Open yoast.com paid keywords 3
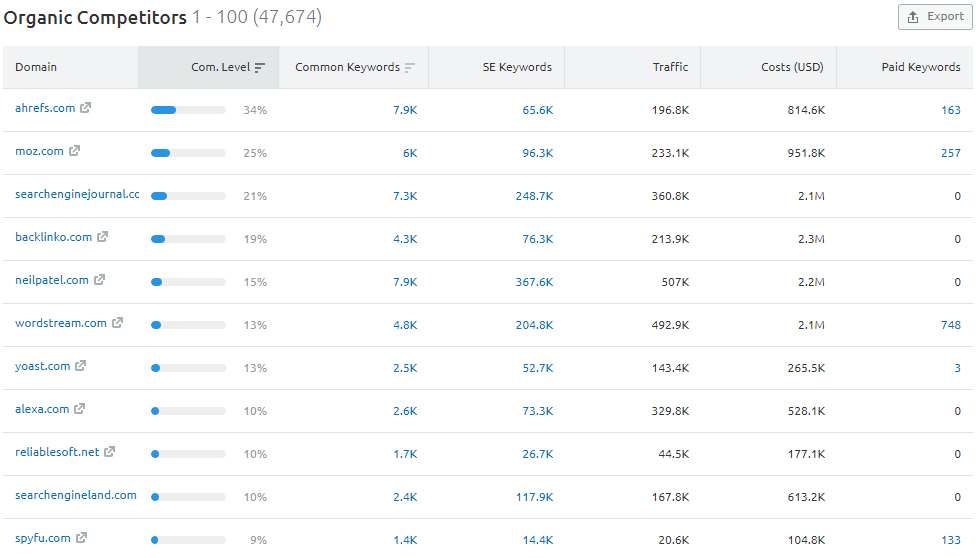Image resolution: width=976 pixels, height=558 pixels. point(957,367)
